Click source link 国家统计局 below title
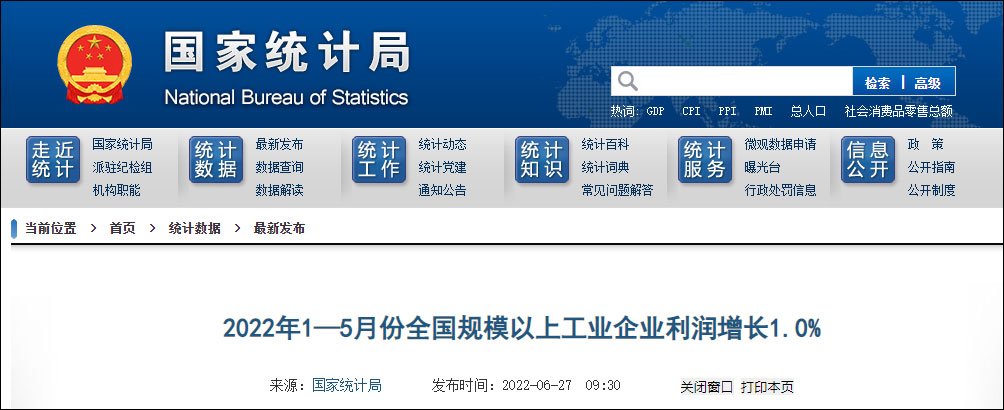The image size is (1004, 410). 346,386
